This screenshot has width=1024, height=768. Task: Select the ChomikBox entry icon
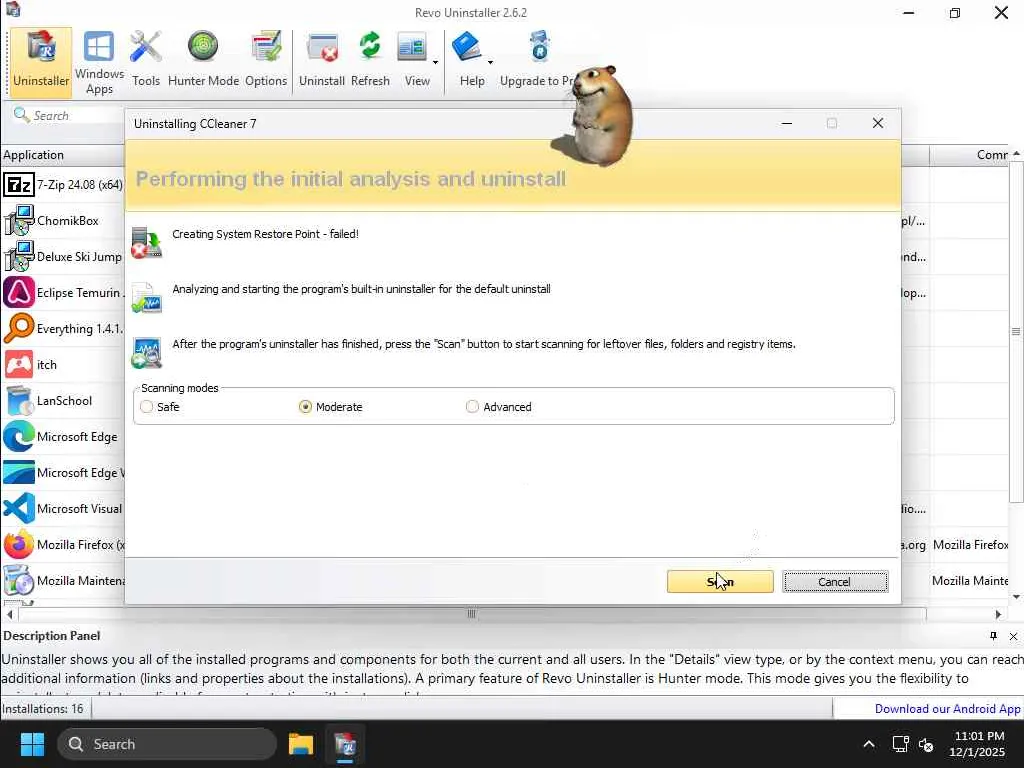pos(18,221)
